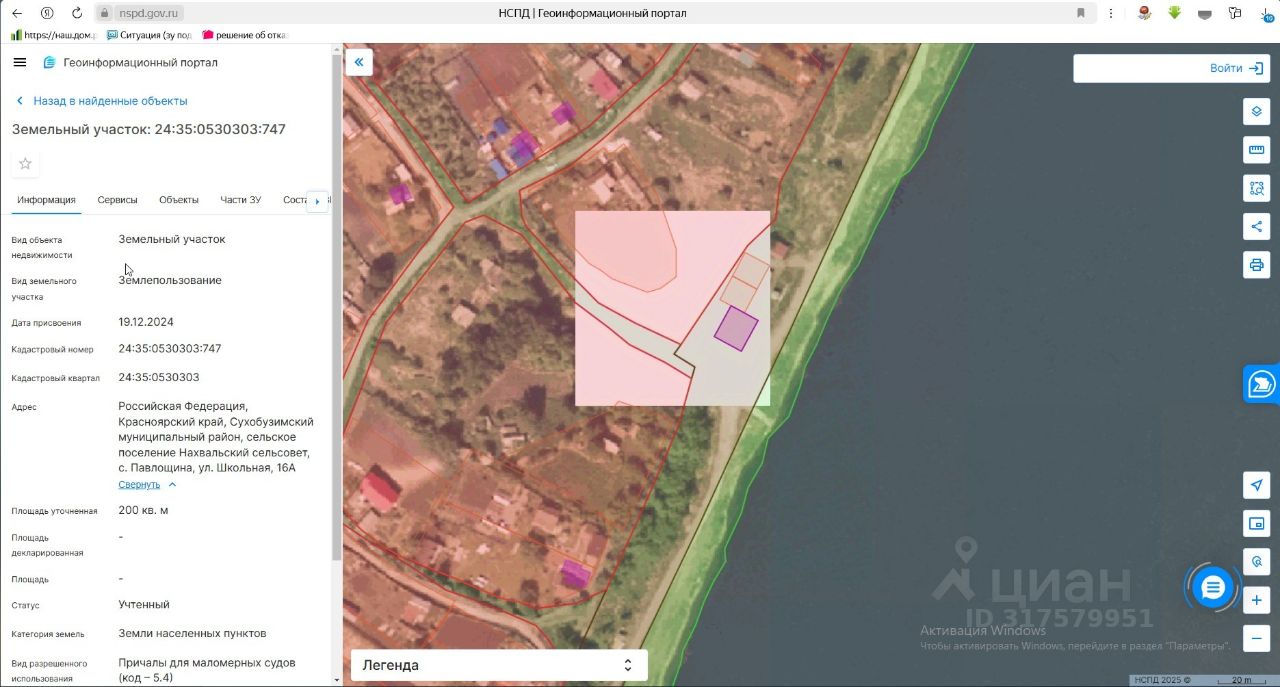Open the hamburger menu of the portal

20,62
